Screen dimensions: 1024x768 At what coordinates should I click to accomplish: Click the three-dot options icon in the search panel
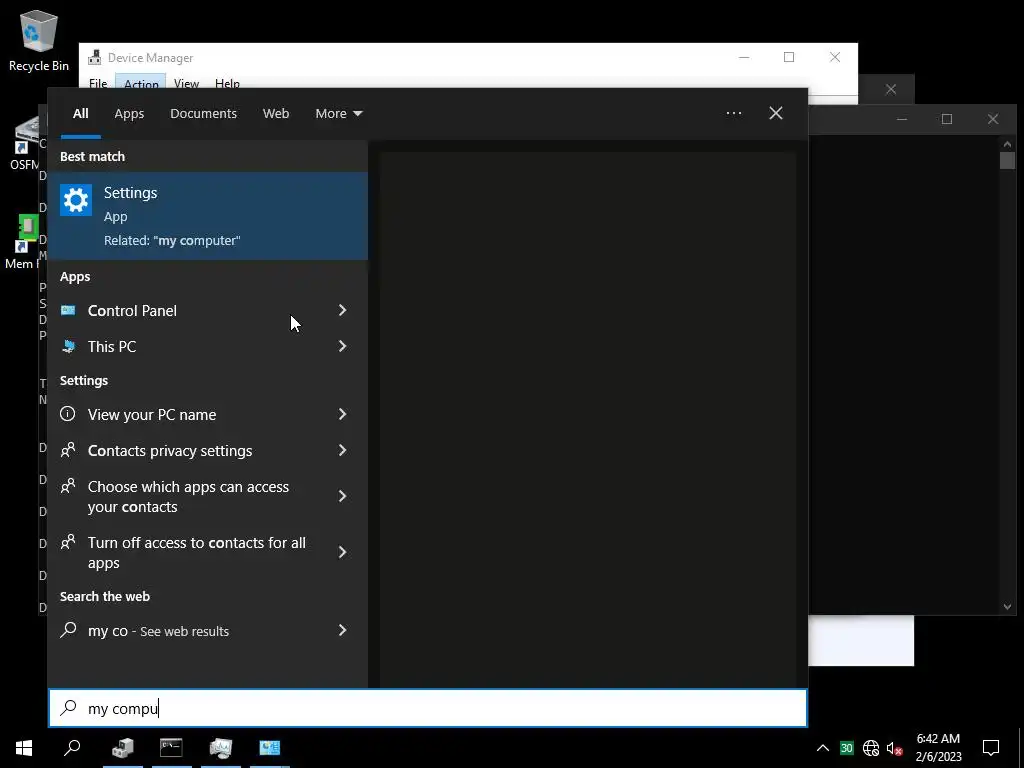coord(733,113)
